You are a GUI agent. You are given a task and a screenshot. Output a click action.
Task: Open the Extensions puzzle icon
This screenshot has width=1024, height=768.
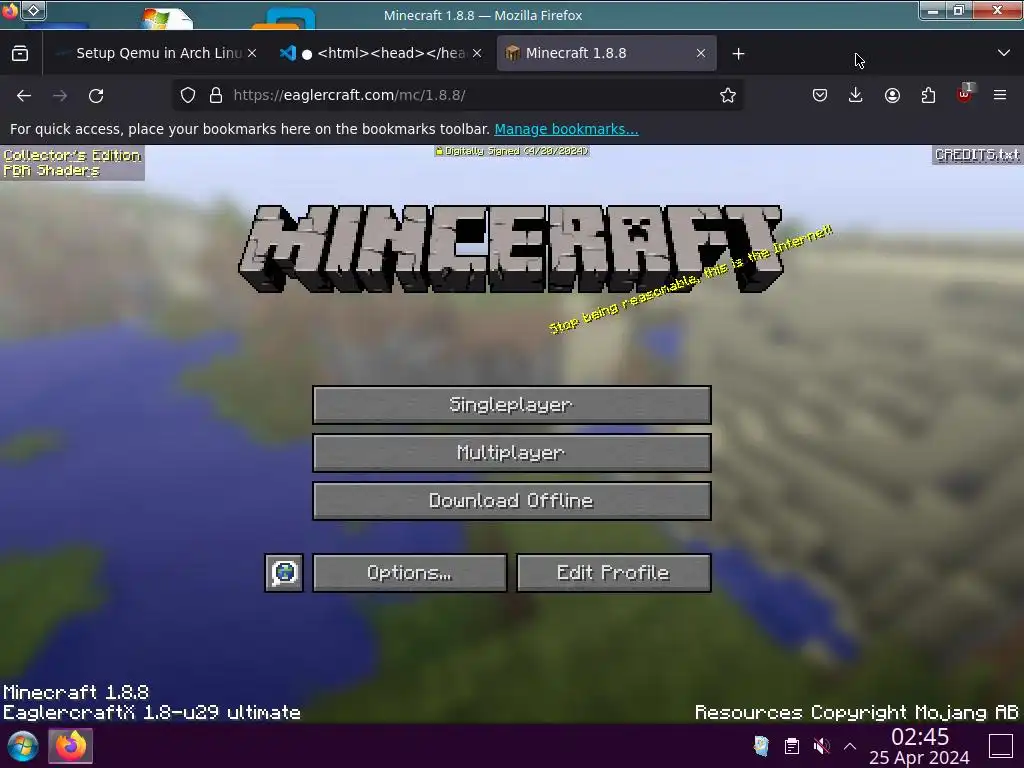coord(928,95)
